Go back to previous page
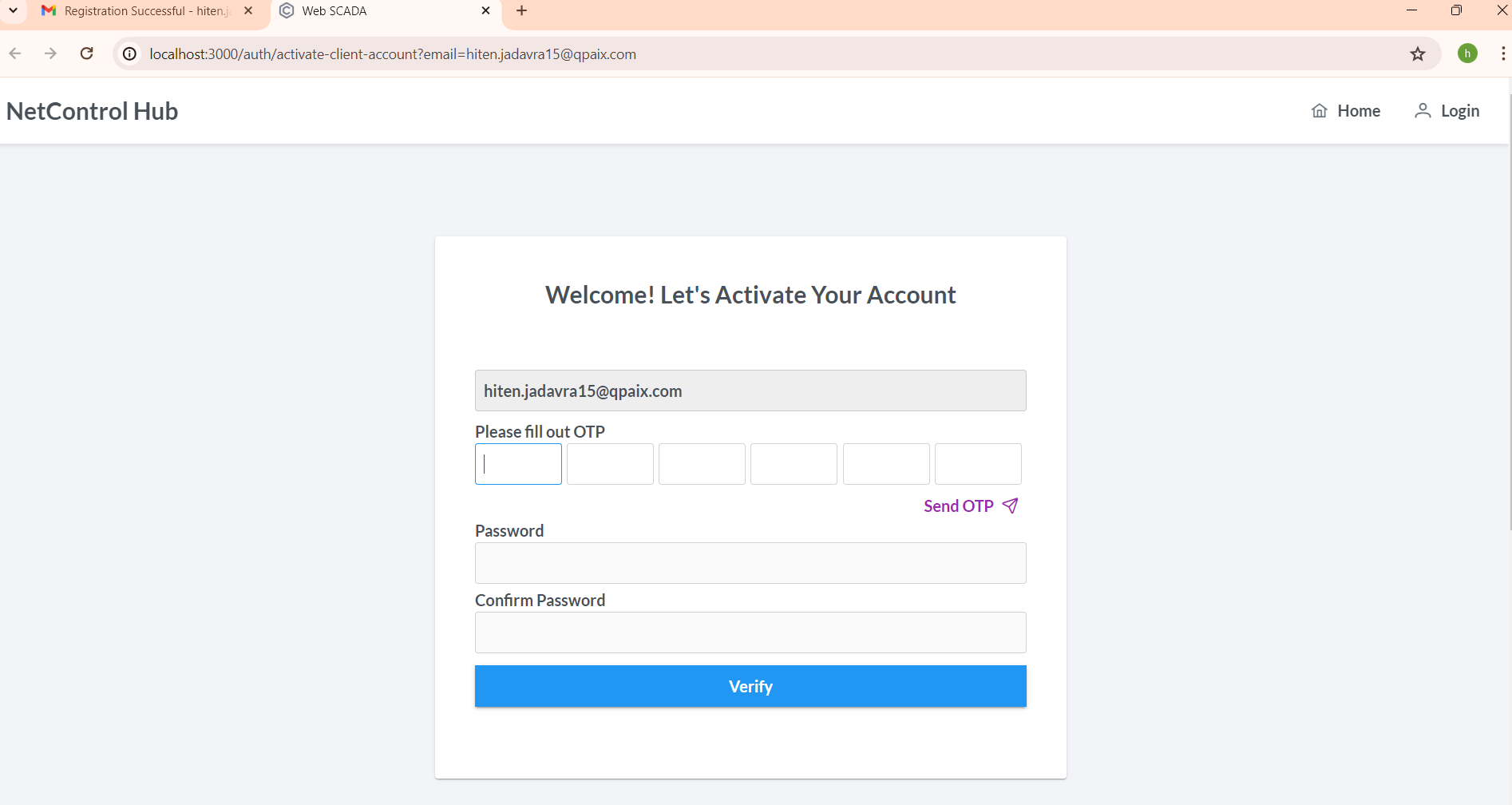1512x805 pixels. [x=15, y=54]
